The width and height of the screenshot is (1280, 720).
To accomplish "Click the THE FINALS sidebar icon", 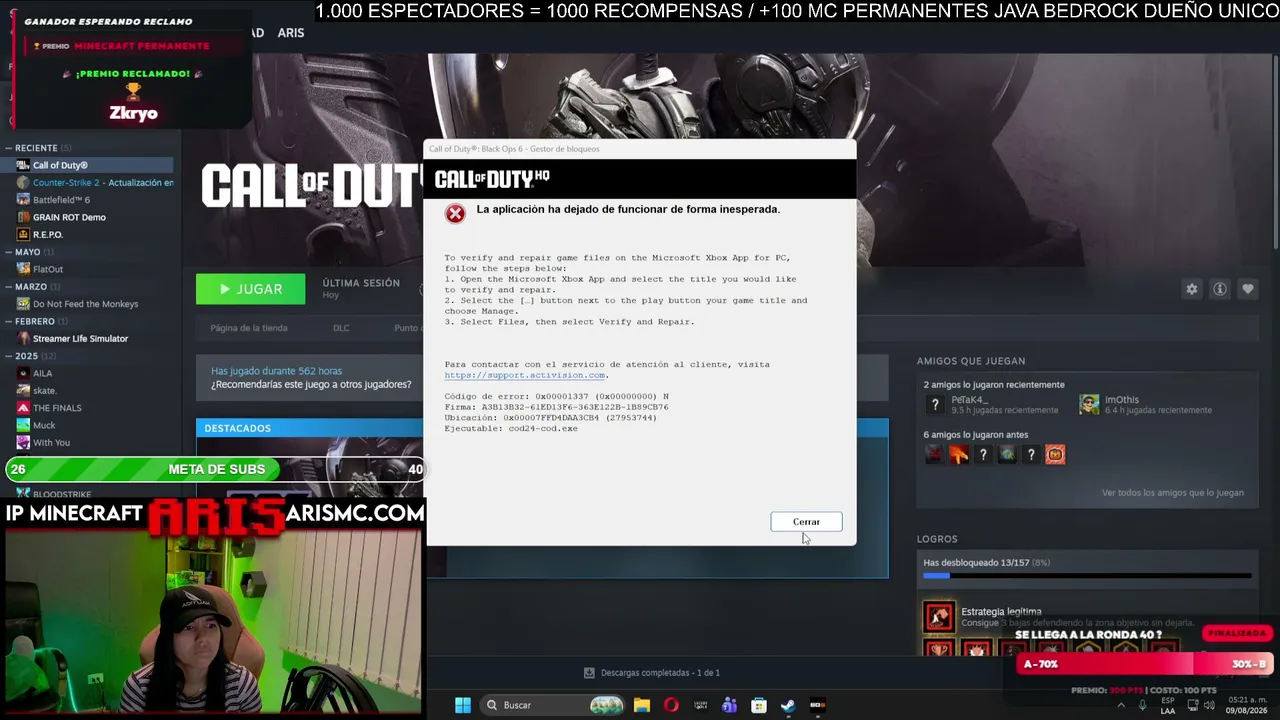I will 23,408.
